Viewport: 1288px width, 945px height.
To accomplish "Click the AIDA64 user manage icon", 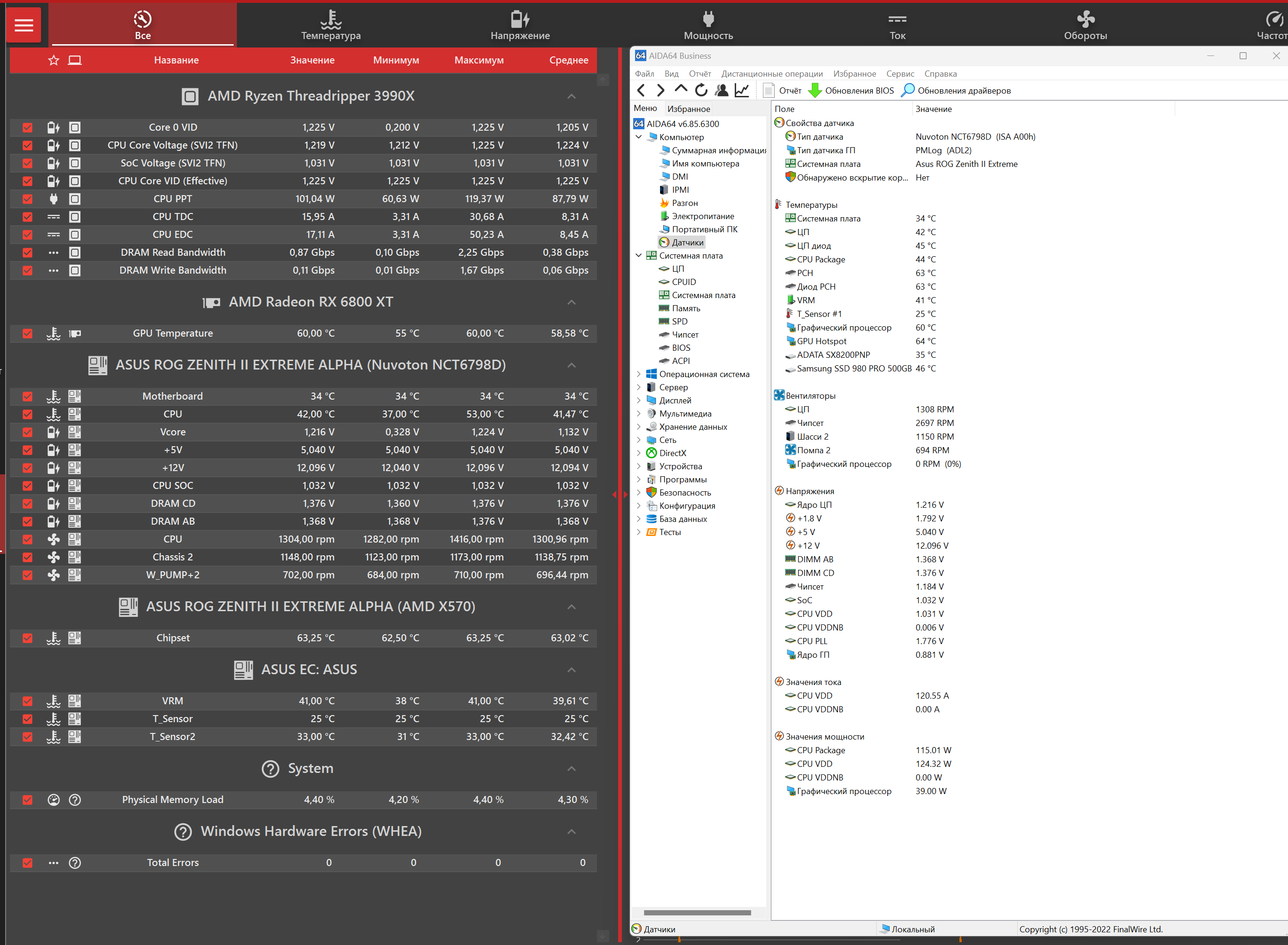I will tap(722, 90).
